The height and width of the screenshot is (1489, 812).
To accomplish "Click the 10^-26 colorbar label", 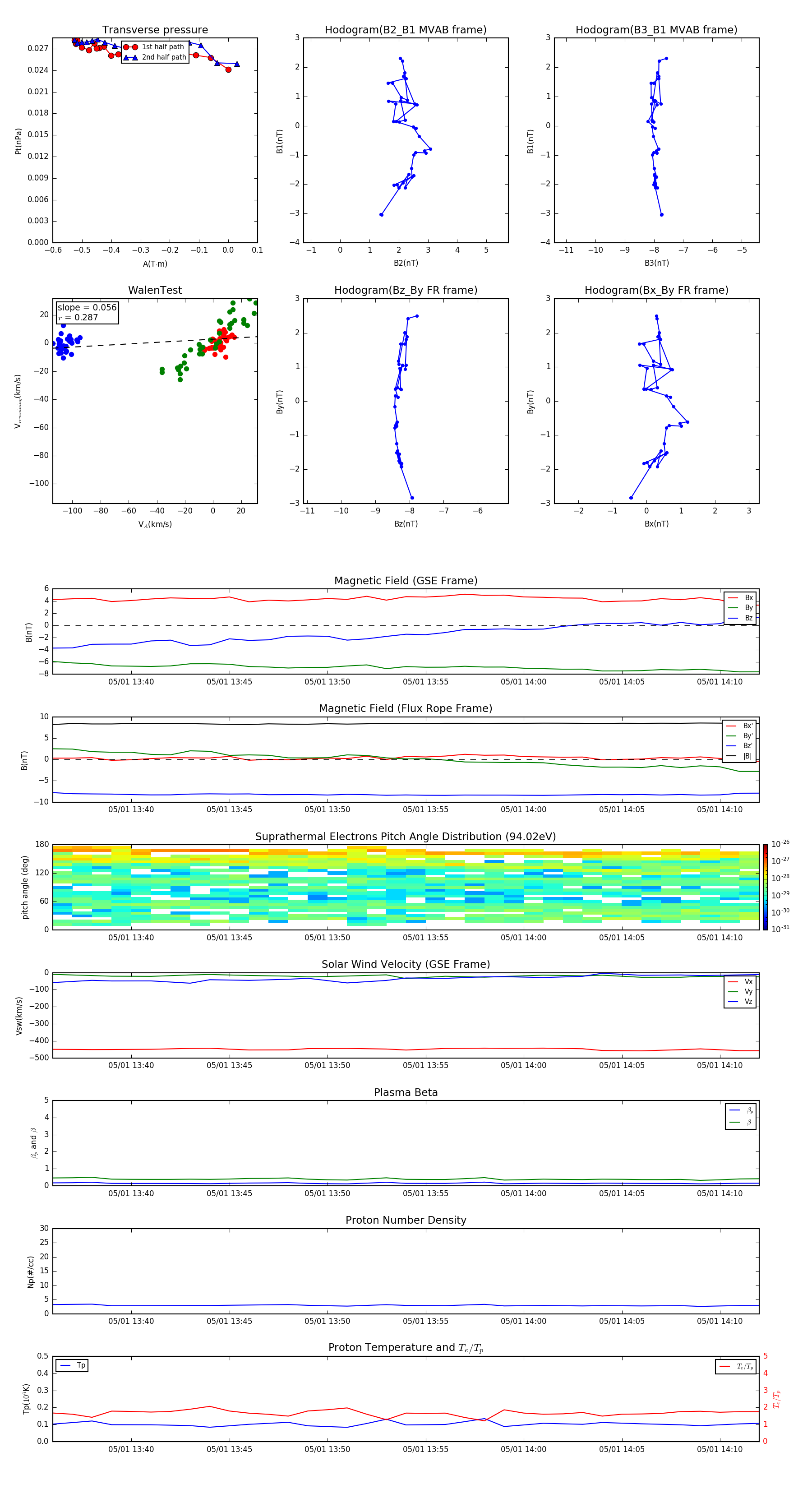I will 780,844.
